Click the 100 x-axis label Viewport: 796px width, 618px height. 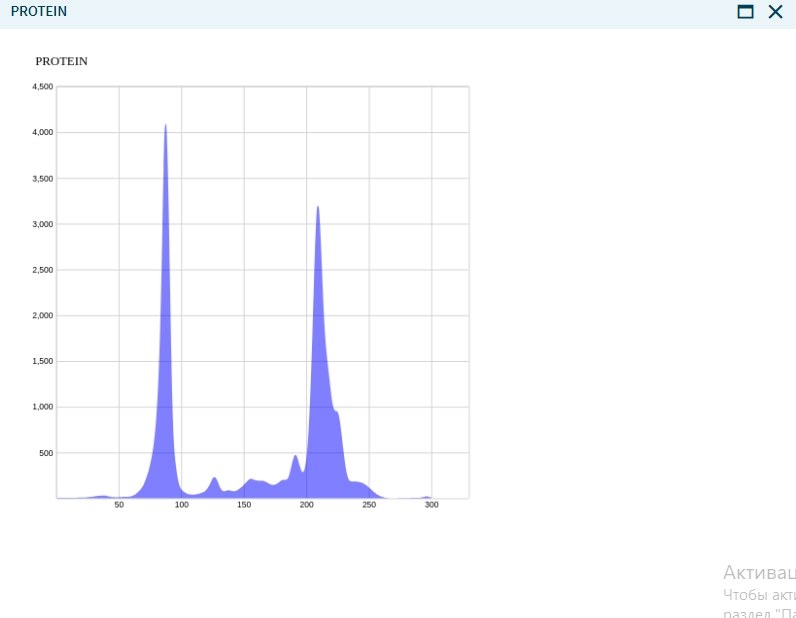pyautogui.click(x=182, y=505)
